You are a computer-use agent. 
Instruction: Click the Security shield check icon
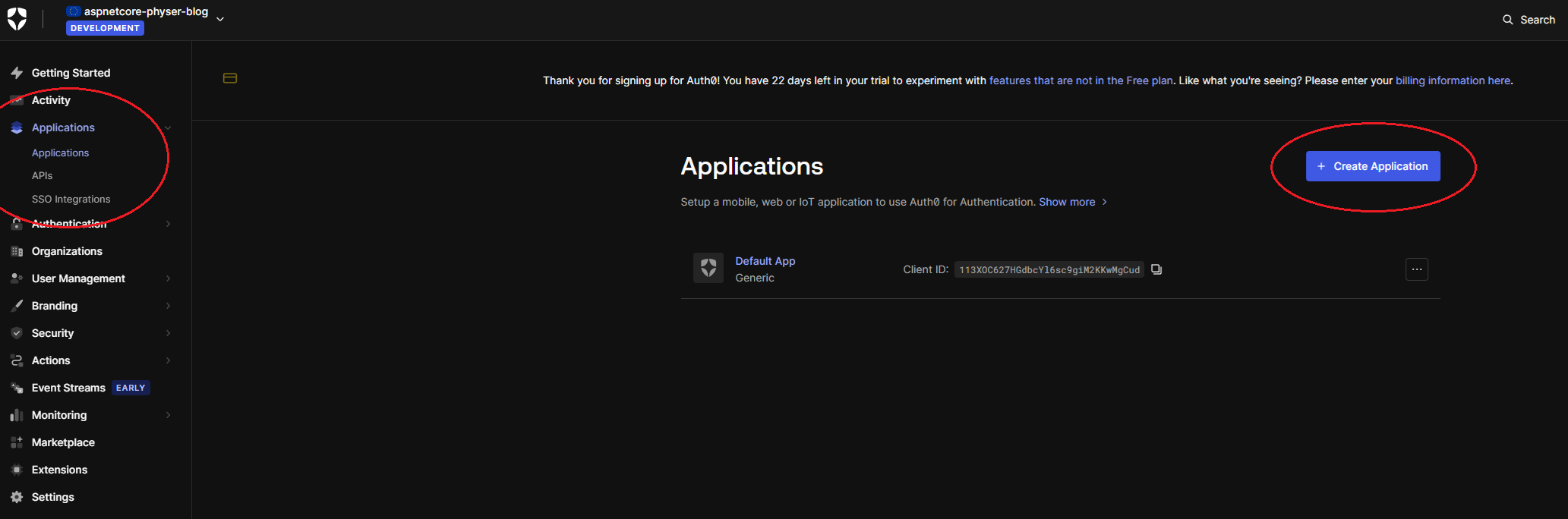tap(17, 333)
